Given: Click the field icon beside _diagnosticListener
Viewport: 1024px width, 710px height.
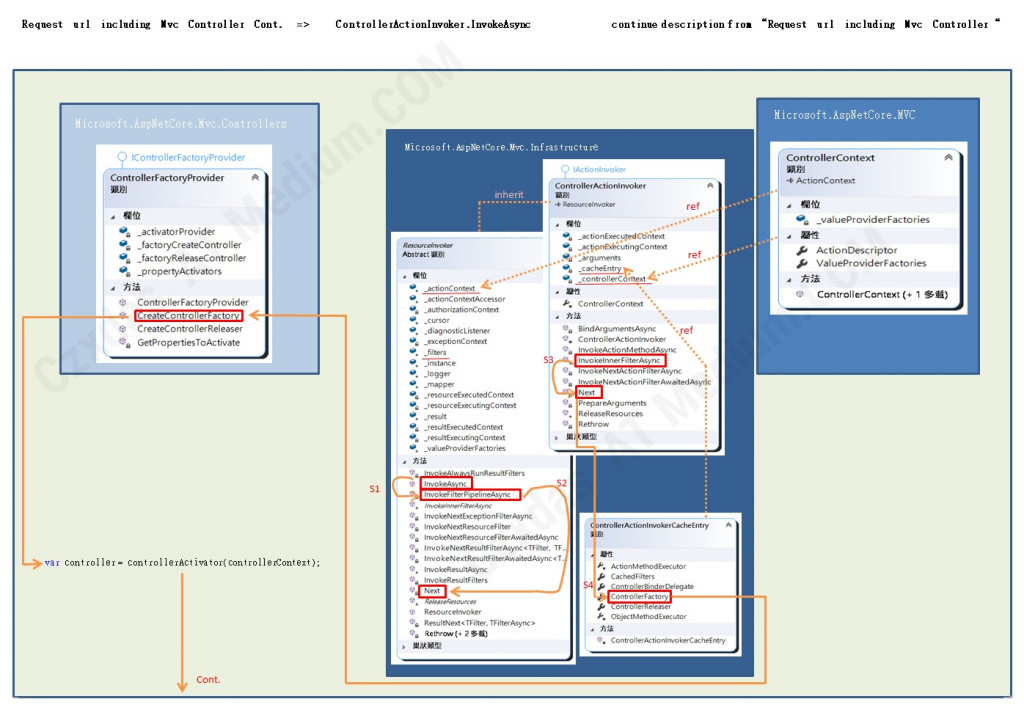Looking at the screenshot, I should [x=413, y=331].
